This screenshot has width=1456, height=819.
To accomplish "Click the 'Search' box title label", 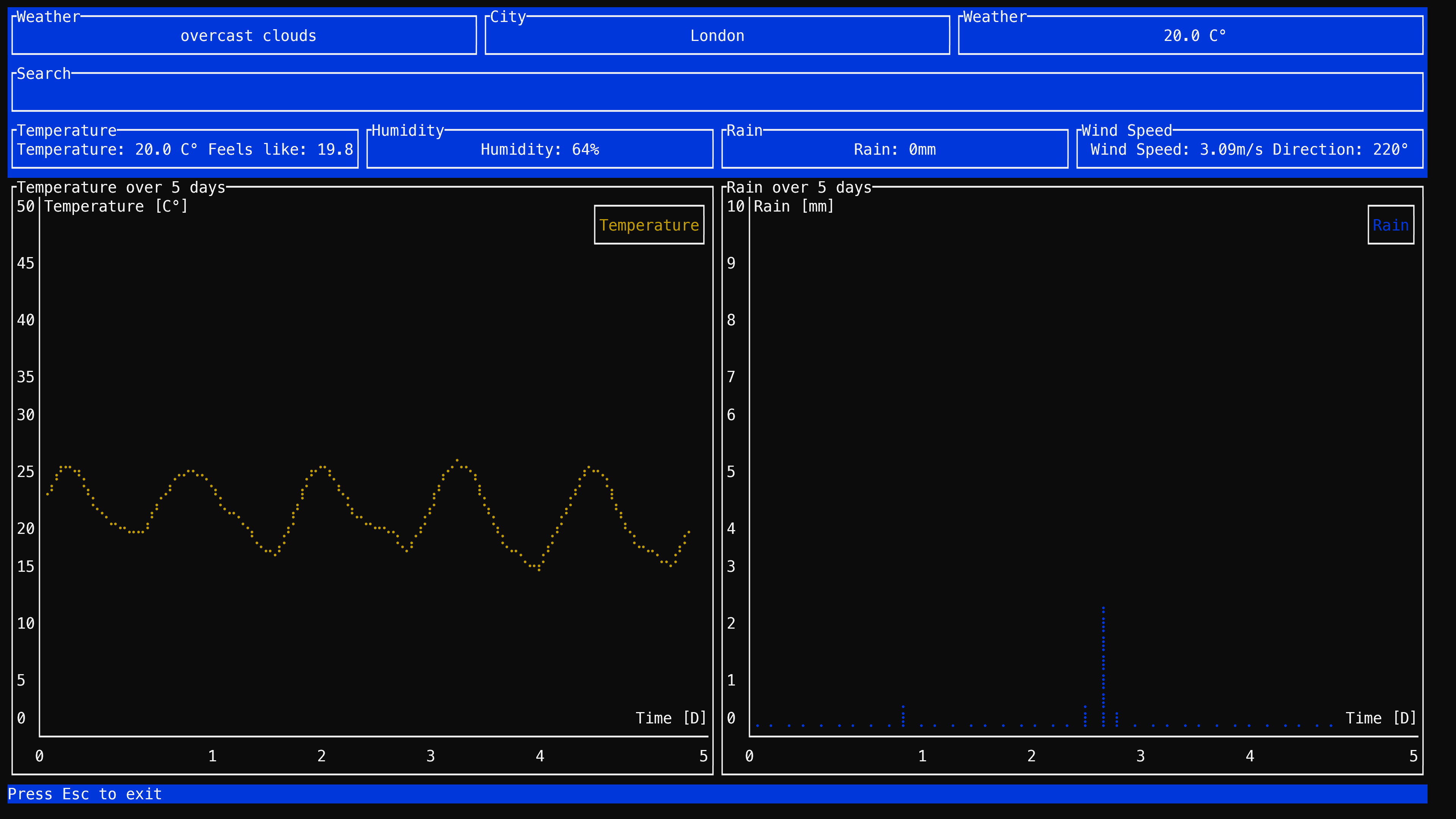I will 44,74.
